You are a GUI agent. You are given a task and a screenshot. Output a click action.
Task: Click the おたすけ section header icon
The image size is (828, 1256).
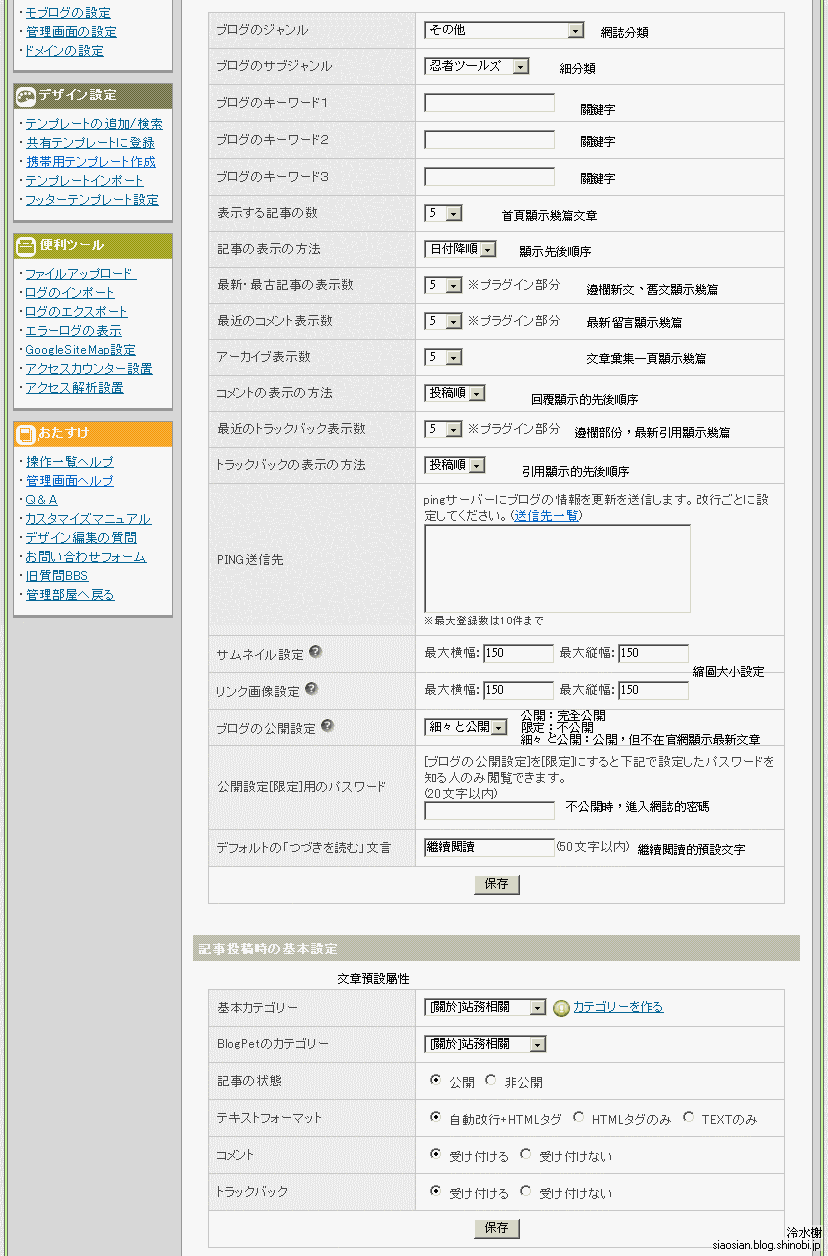pyautogui.click(x=26, y=433)
